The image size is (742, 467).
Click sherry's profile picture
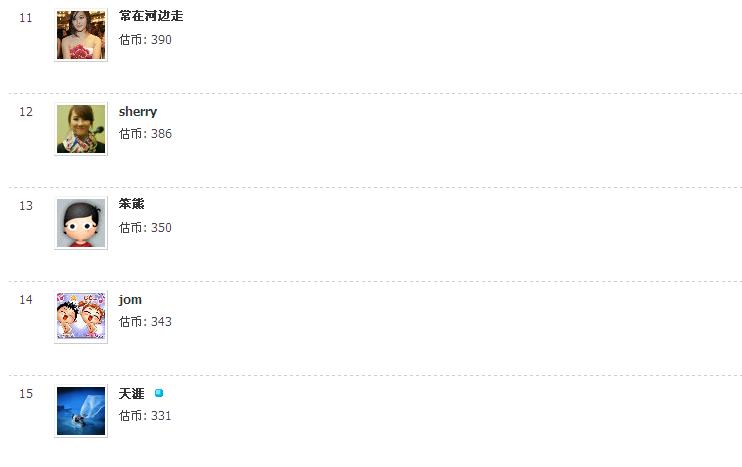point(81,129)
